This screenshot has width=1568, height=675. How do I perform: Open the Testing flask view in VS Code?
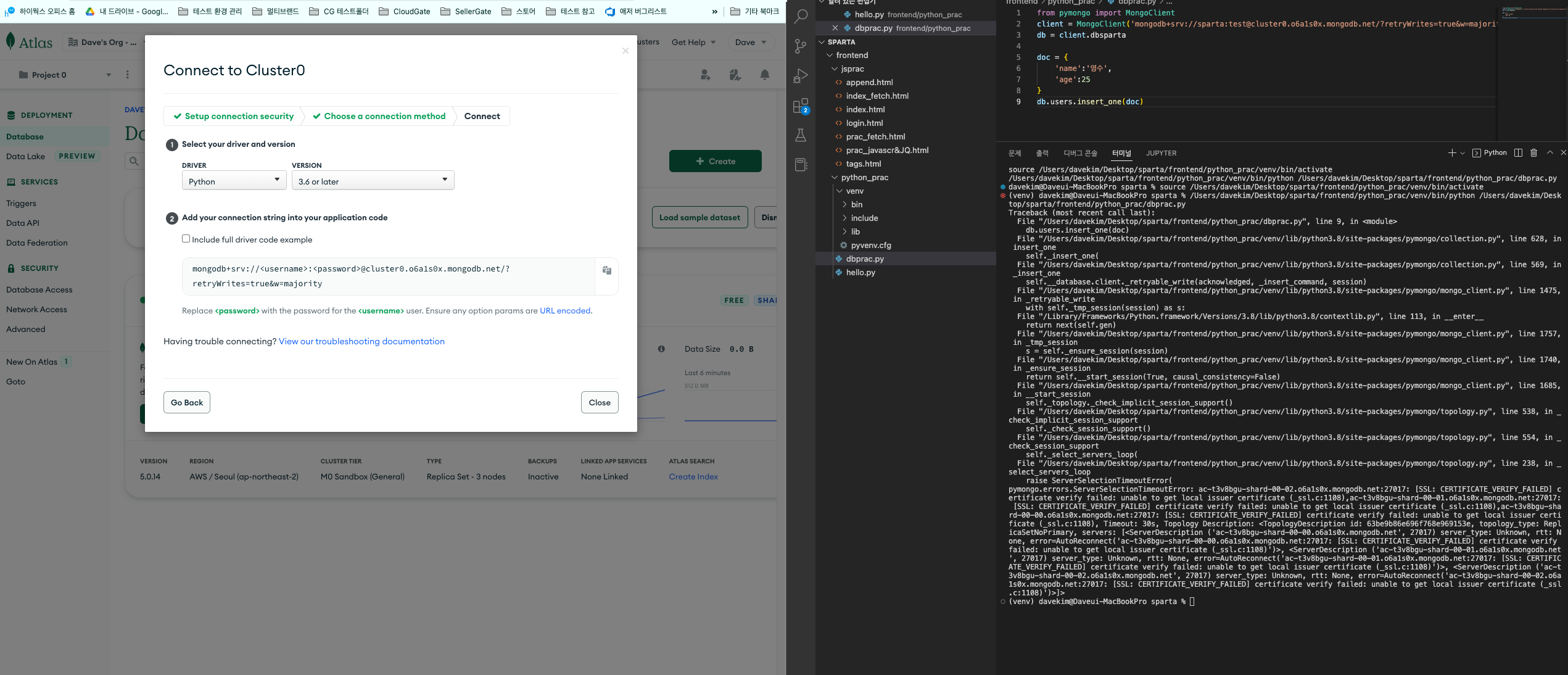[801, 135]
